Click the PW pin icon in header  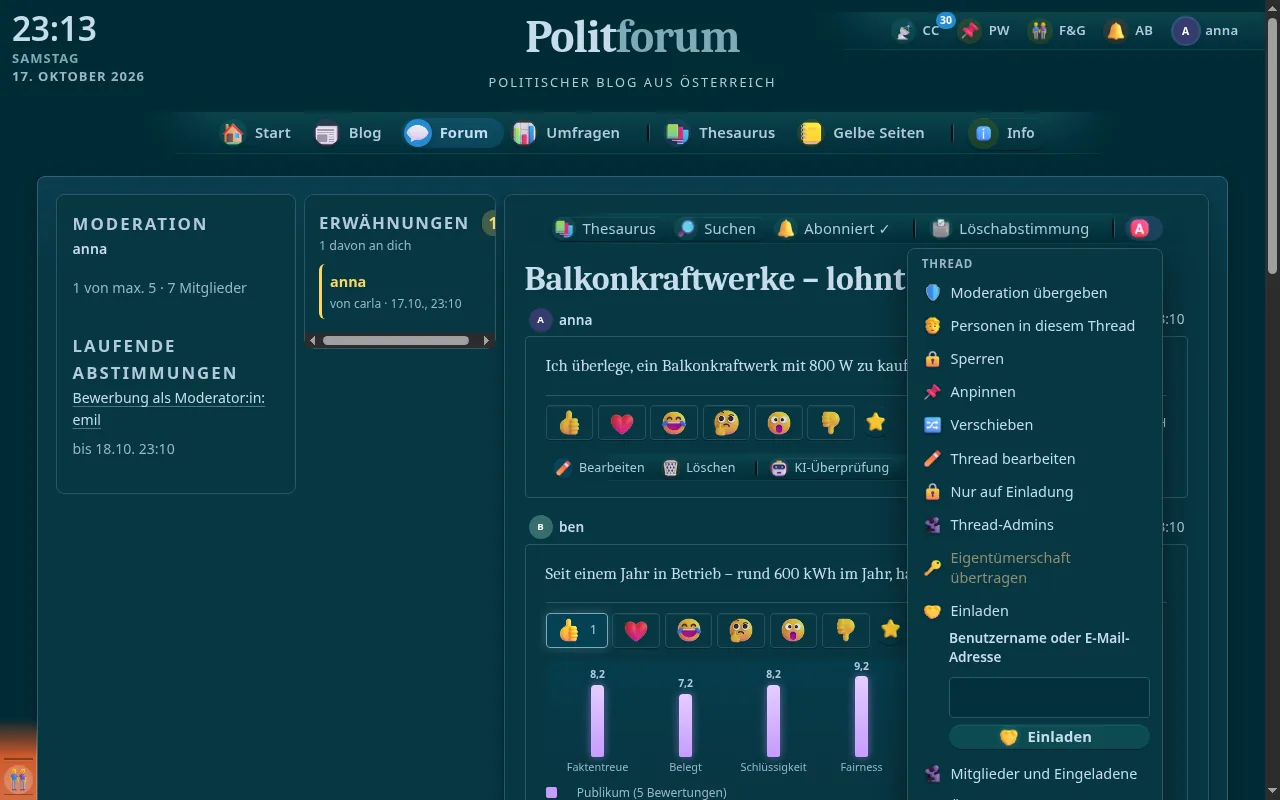click(x=985, y=31)
